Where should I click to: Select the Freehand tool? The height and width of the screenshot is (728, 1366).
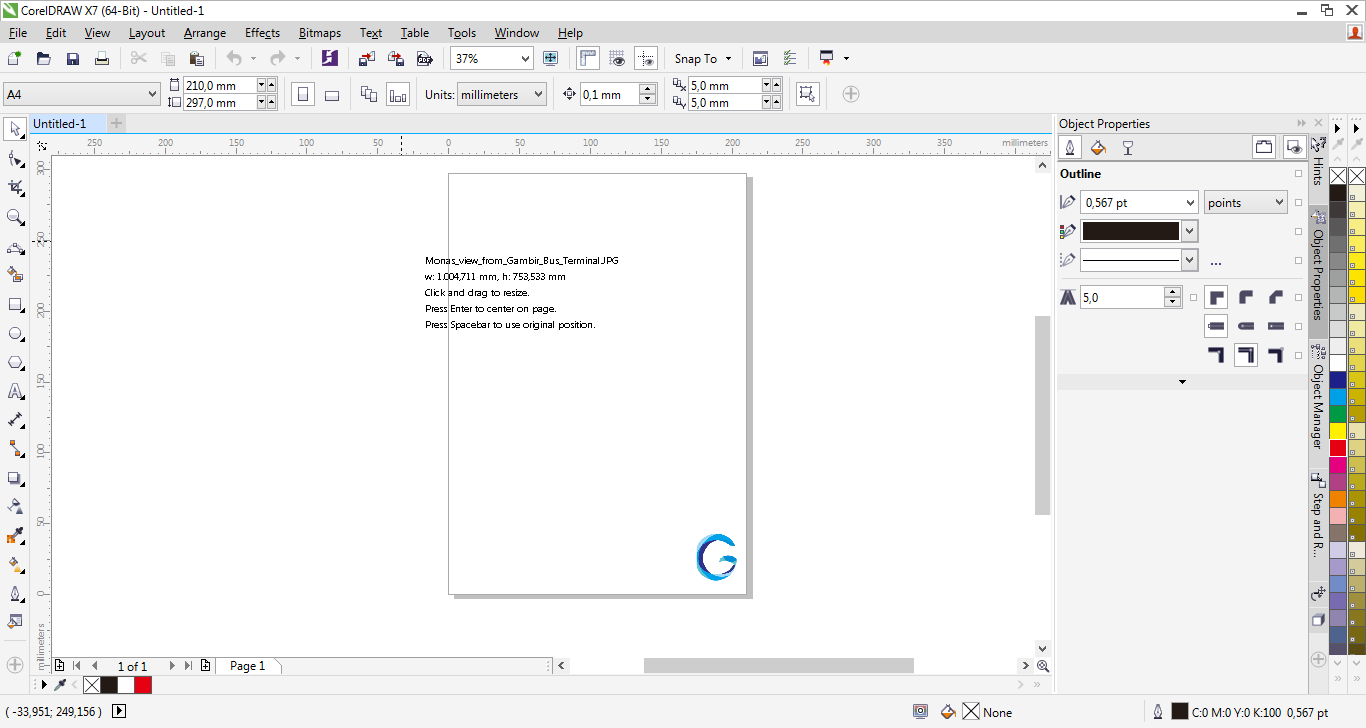[15, 247]
